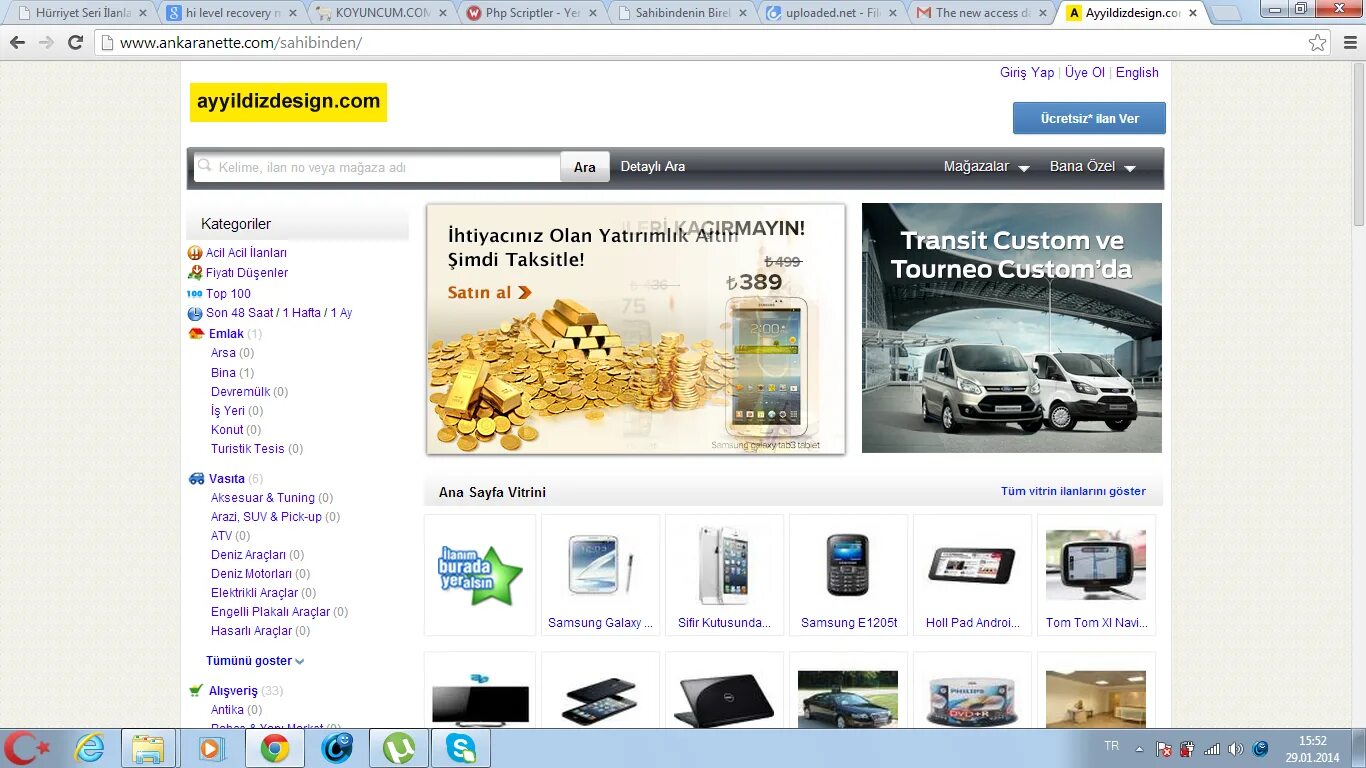This screenshot has height=768, width=1366.
Task: Click the search magnifier icon
Action: point(205,166)
